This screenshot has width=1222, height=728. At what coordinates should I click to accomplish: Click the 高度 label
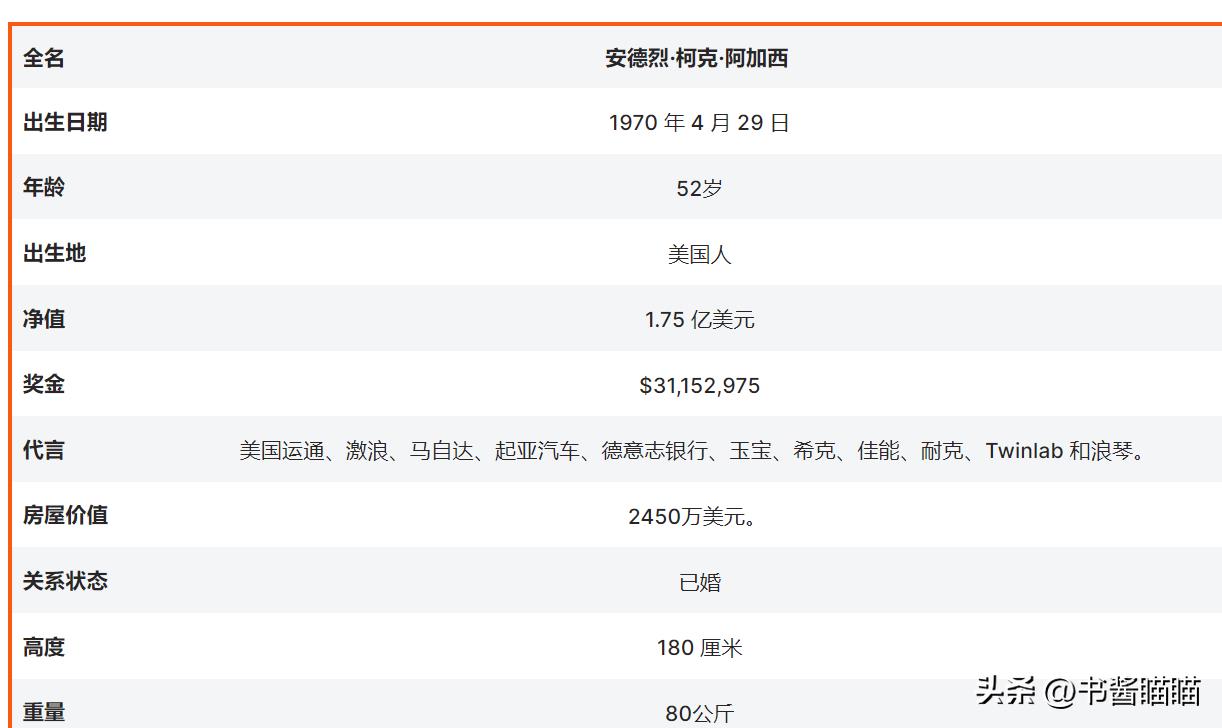(44, 647)
